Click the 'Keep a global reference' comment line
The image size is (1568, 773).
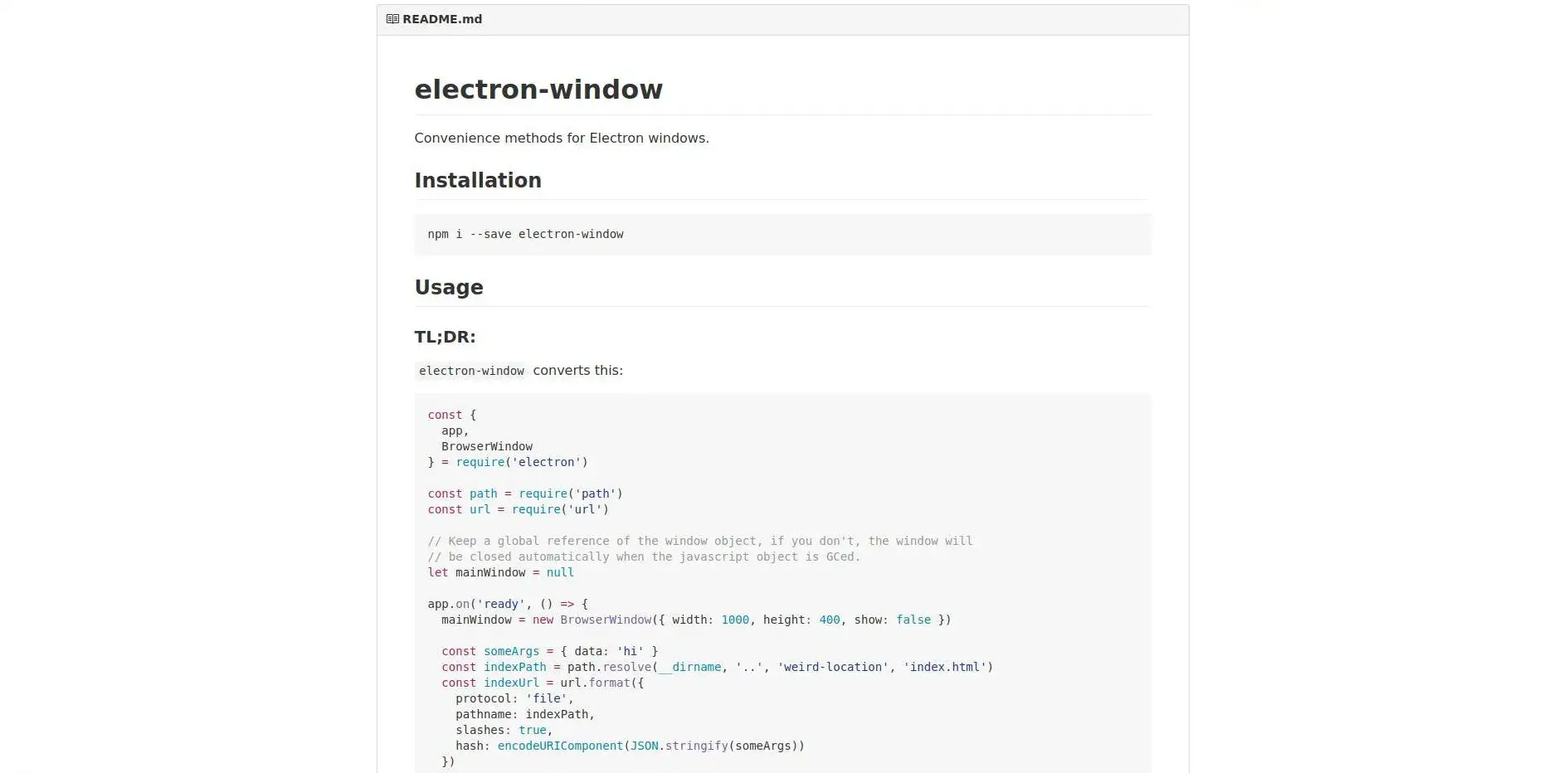[x=699, y=542]
